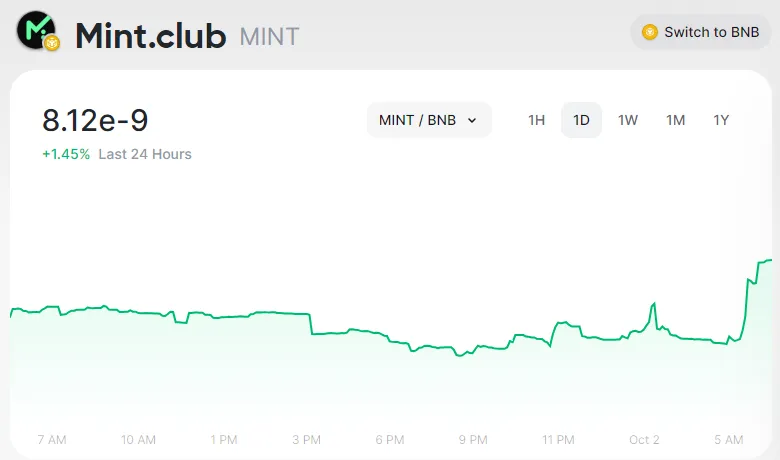Open the MINT / BNB pair dropdown
Image resolution: width=780 pixels, height=460 pixels.
[x=428, y=120]
